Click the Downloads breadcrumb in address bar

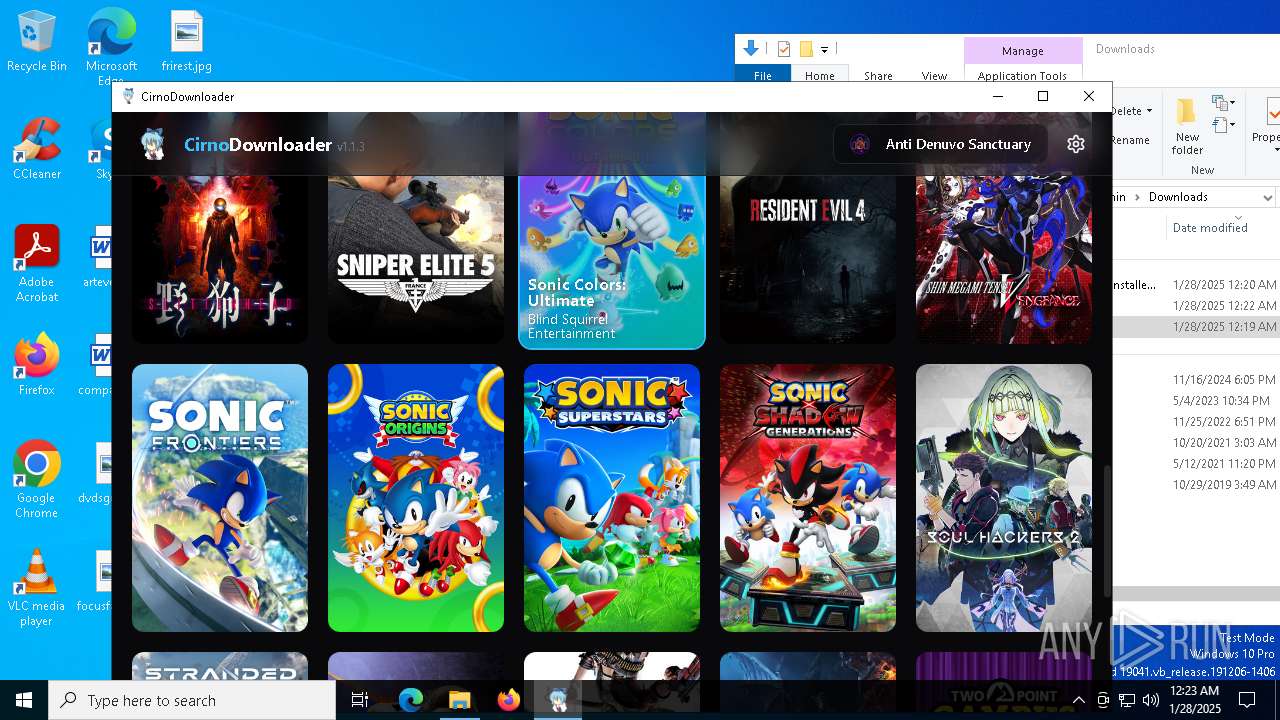point(1178,197)
